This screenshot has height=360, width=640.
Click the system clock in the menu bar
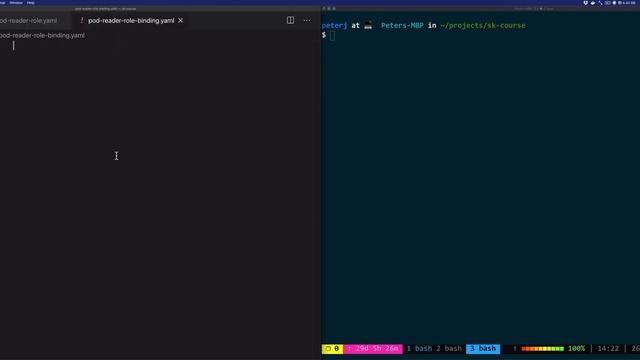629,3
